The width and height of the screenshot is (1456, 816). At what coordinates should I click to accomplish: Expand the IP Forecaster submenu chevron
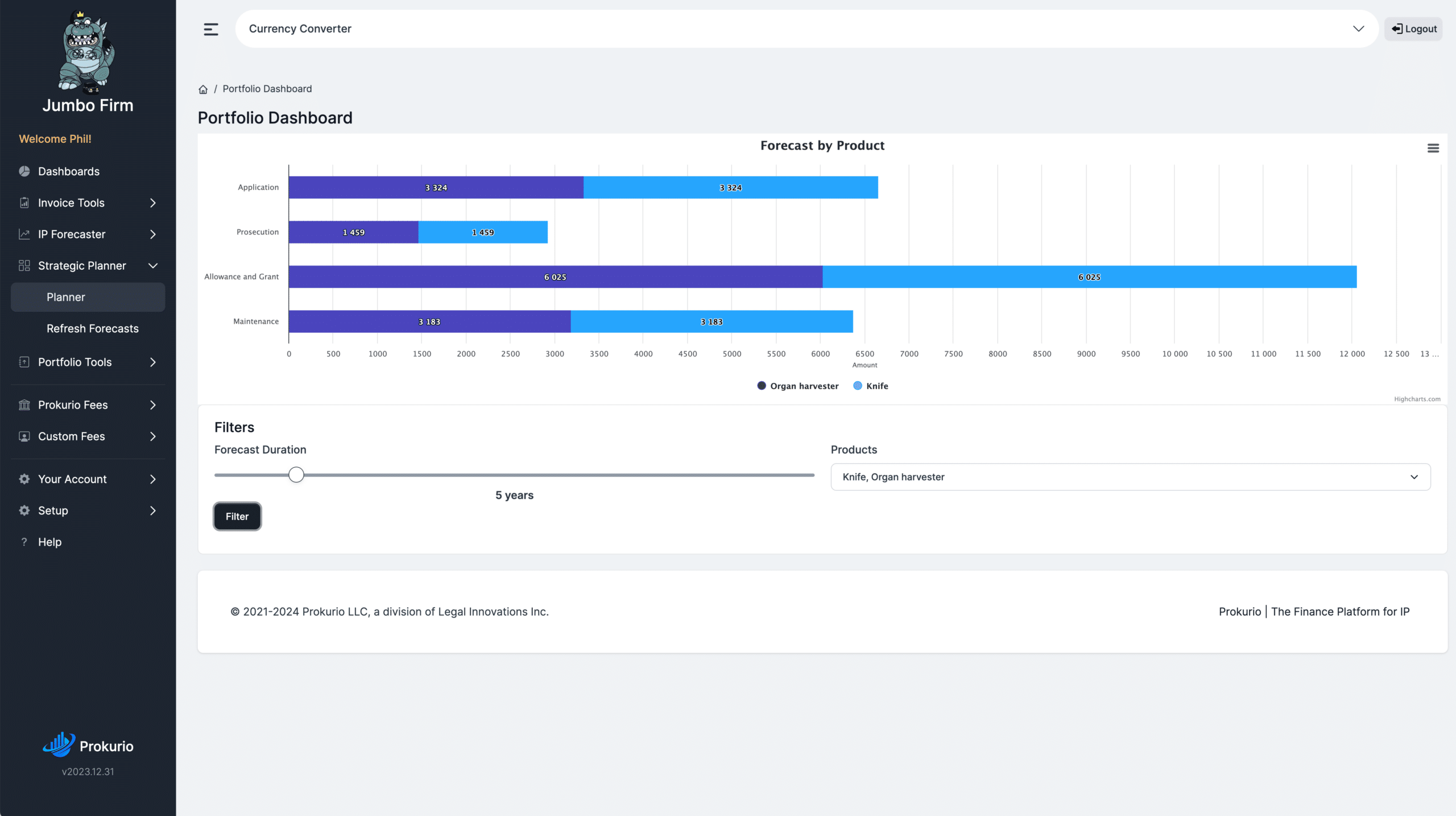[x=152, y=234]
